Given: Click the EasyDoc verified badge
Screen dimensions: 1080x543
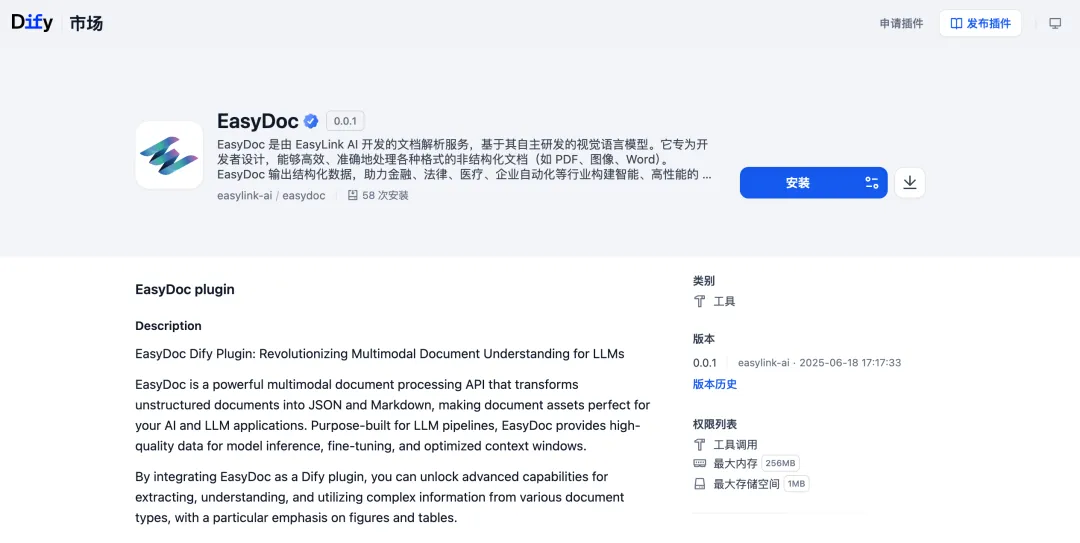Looking at the screenshot, I should click(311, 121).
